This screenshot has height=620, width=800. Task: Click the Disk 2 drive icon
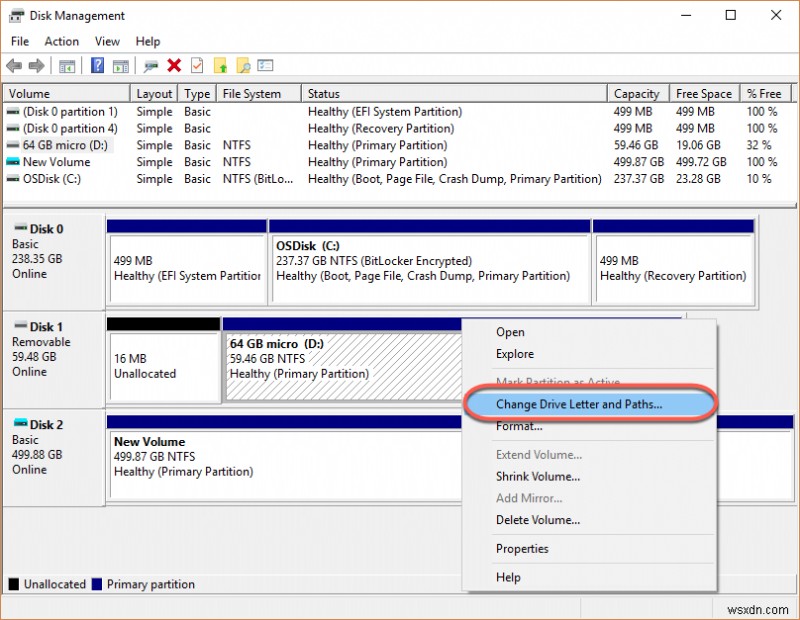click(20, 423)
